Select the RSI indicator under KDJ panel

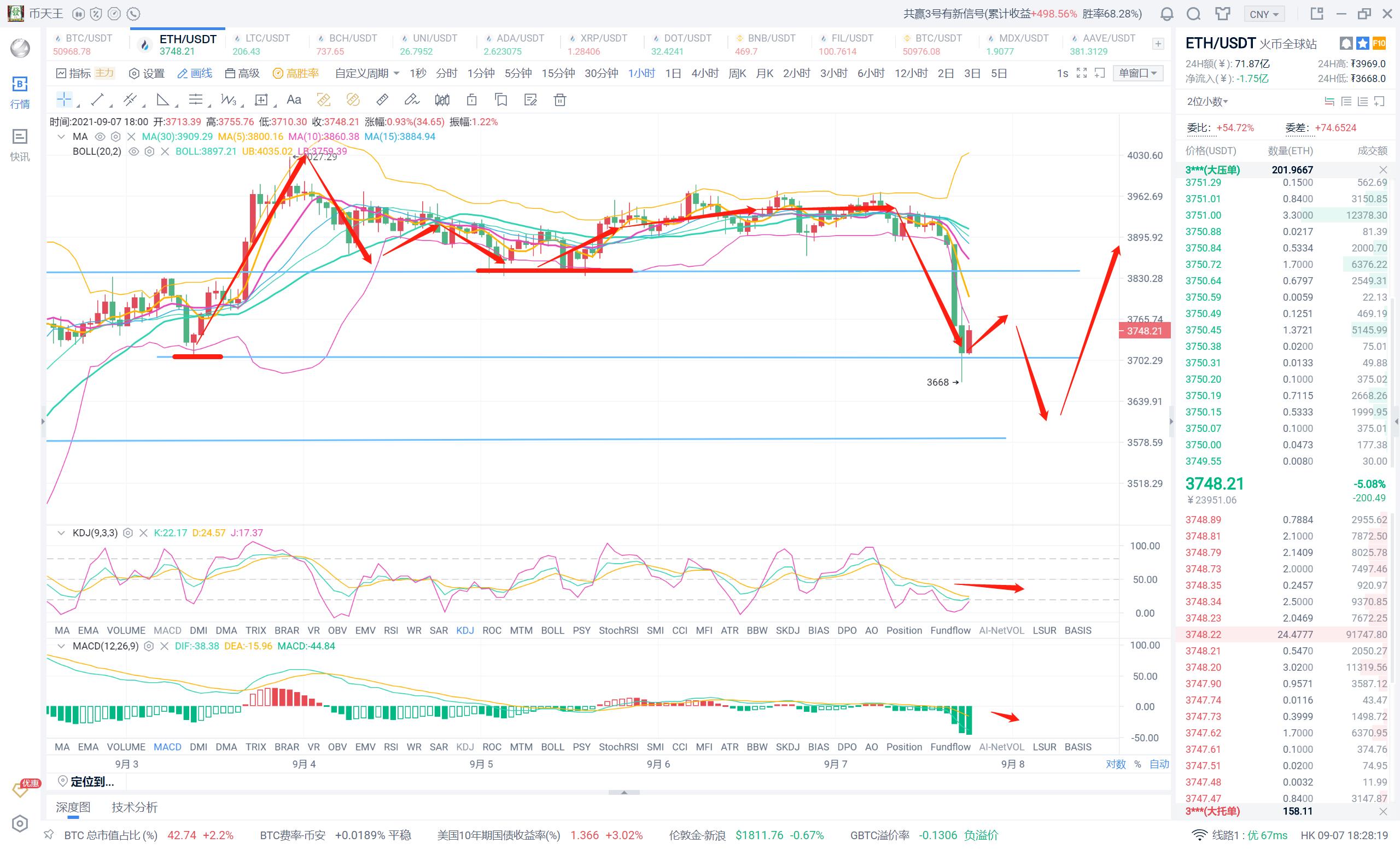[391, 630]
